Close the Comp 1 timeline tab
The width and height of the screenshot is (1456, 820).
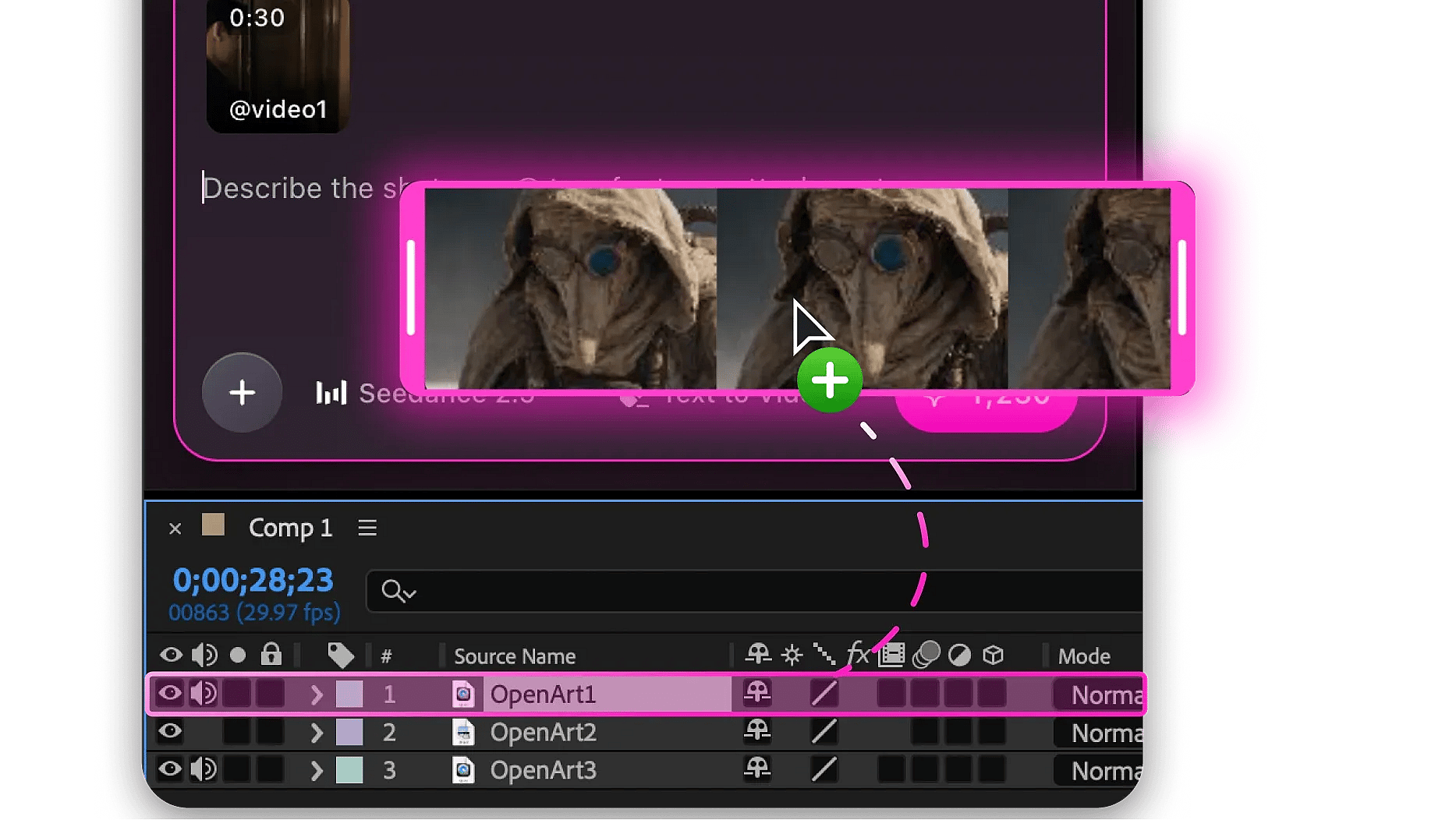175,528
